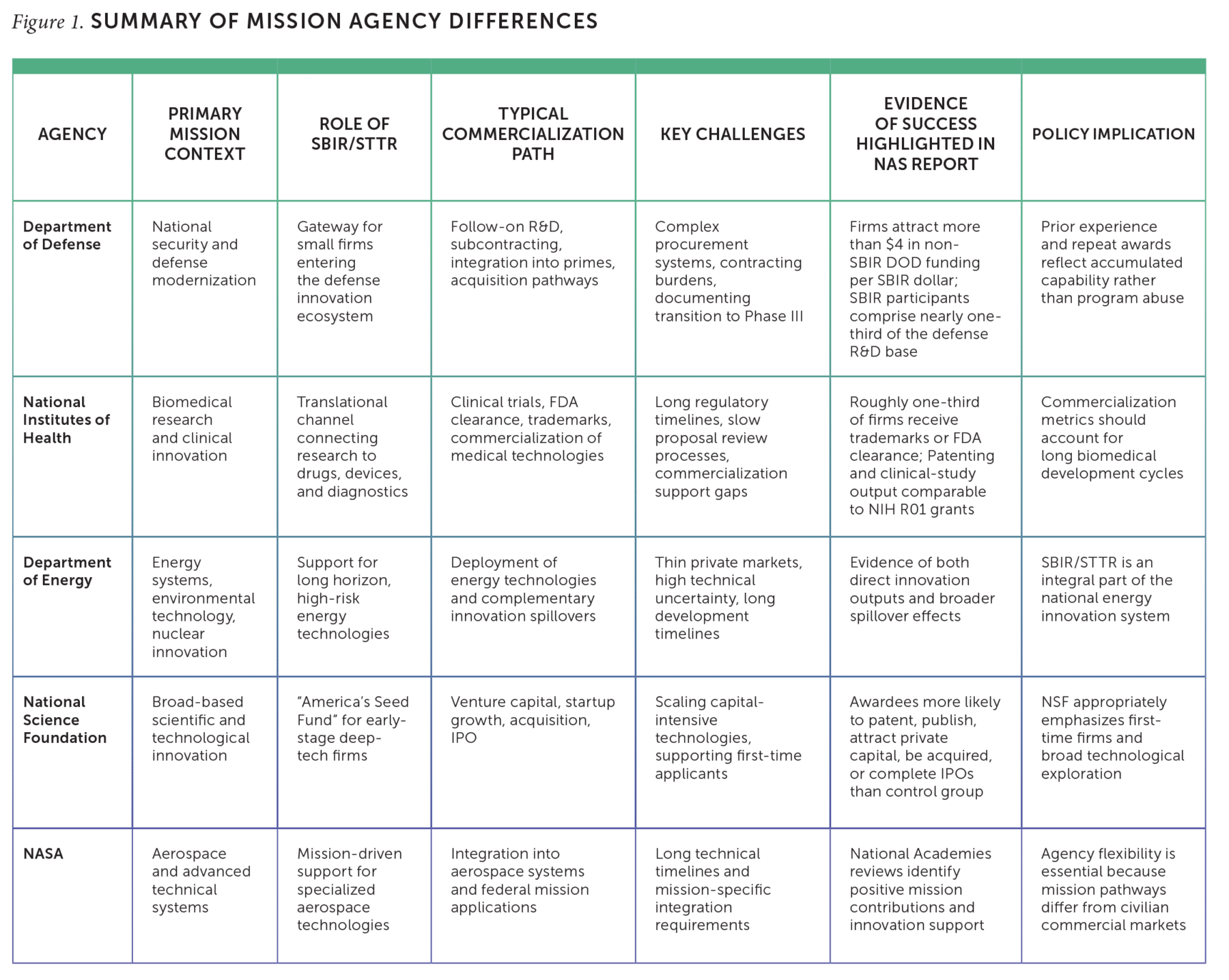This screenshot has width=1229, height=980.
Task: Select the 'KEY CHALLENGES' column header
Action: 733,134
